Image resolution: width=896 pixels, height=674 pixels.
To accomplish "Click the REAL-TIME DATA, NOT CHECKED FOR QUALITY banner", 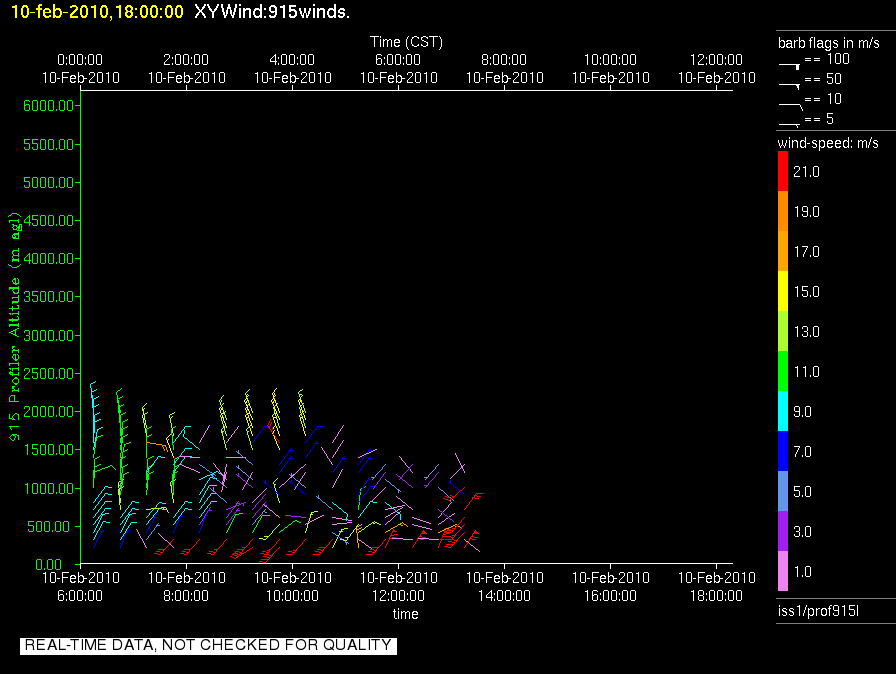I will point(208,646).
